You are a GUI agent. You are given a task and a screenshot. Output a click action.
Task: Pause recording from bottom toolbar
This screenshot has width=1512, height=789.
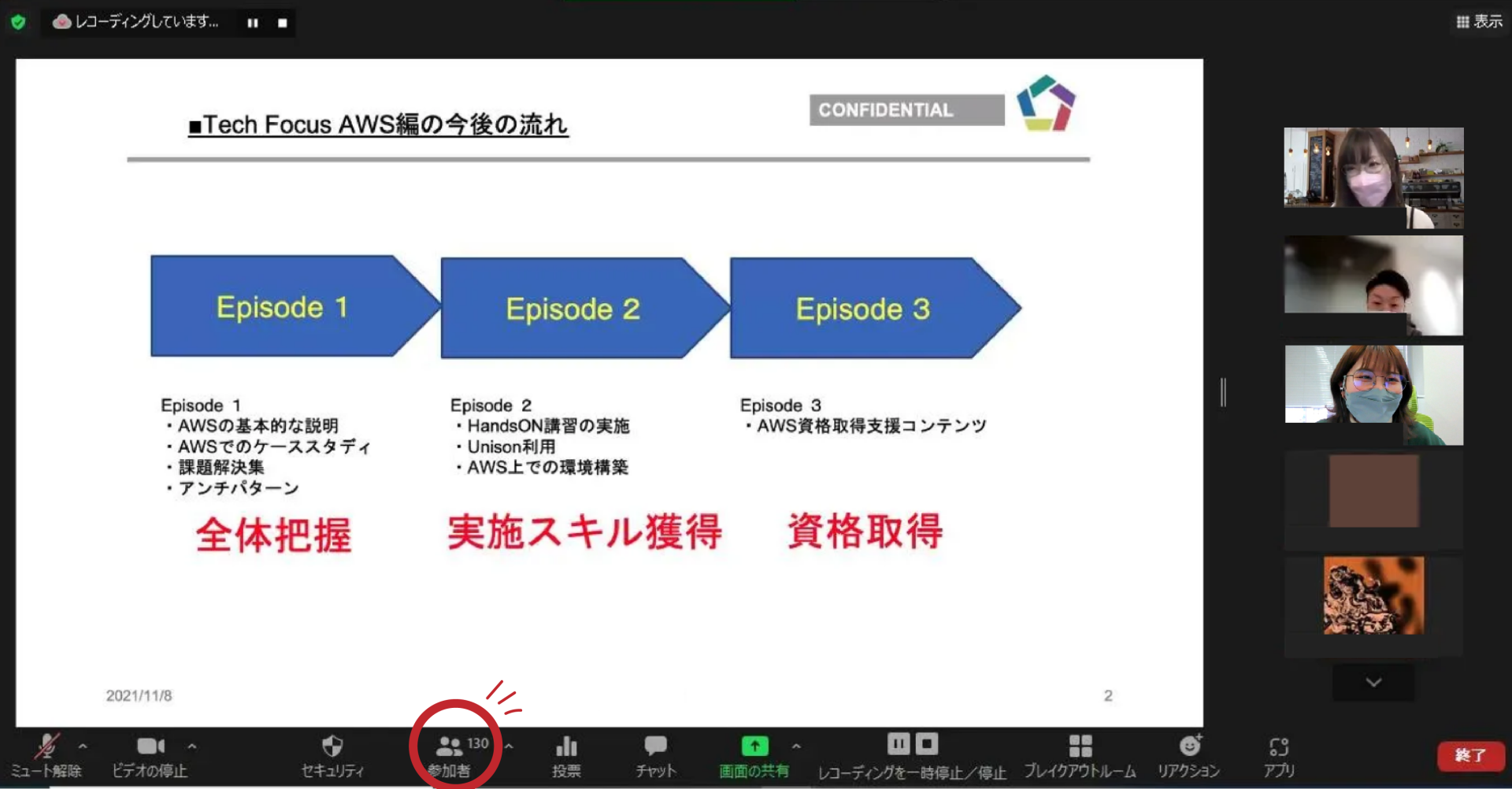pyautogui.click(x=899, y=744)
